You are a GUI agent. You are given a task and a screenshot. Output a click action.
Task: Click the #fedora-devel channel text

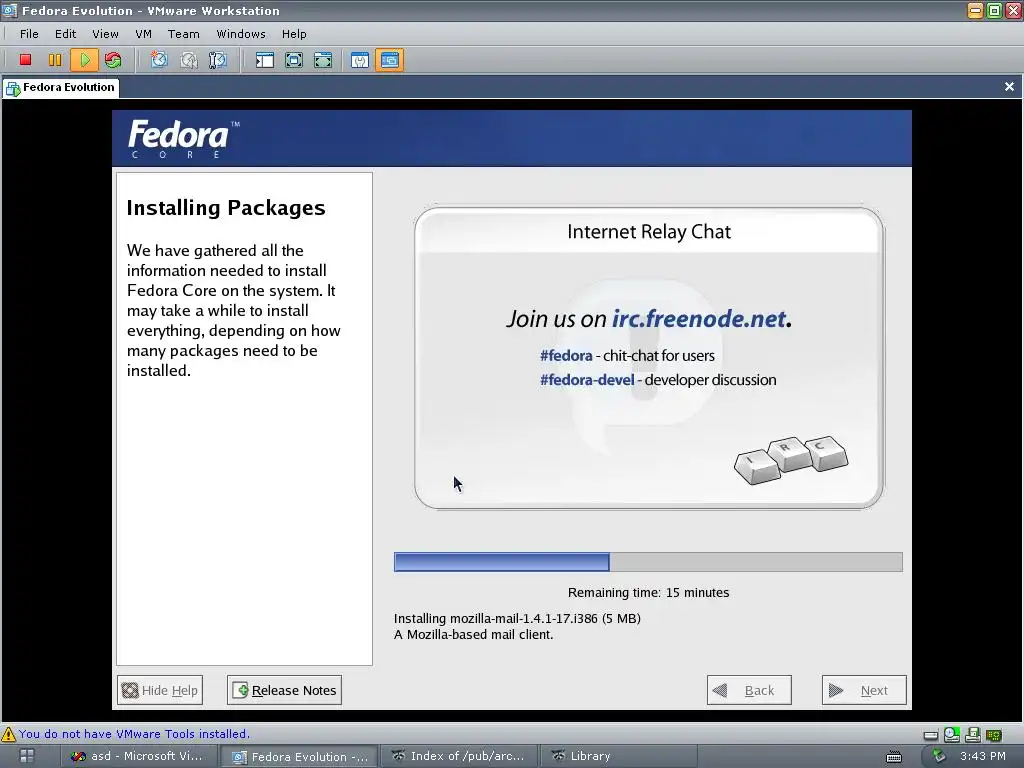(x=586, y=380)
